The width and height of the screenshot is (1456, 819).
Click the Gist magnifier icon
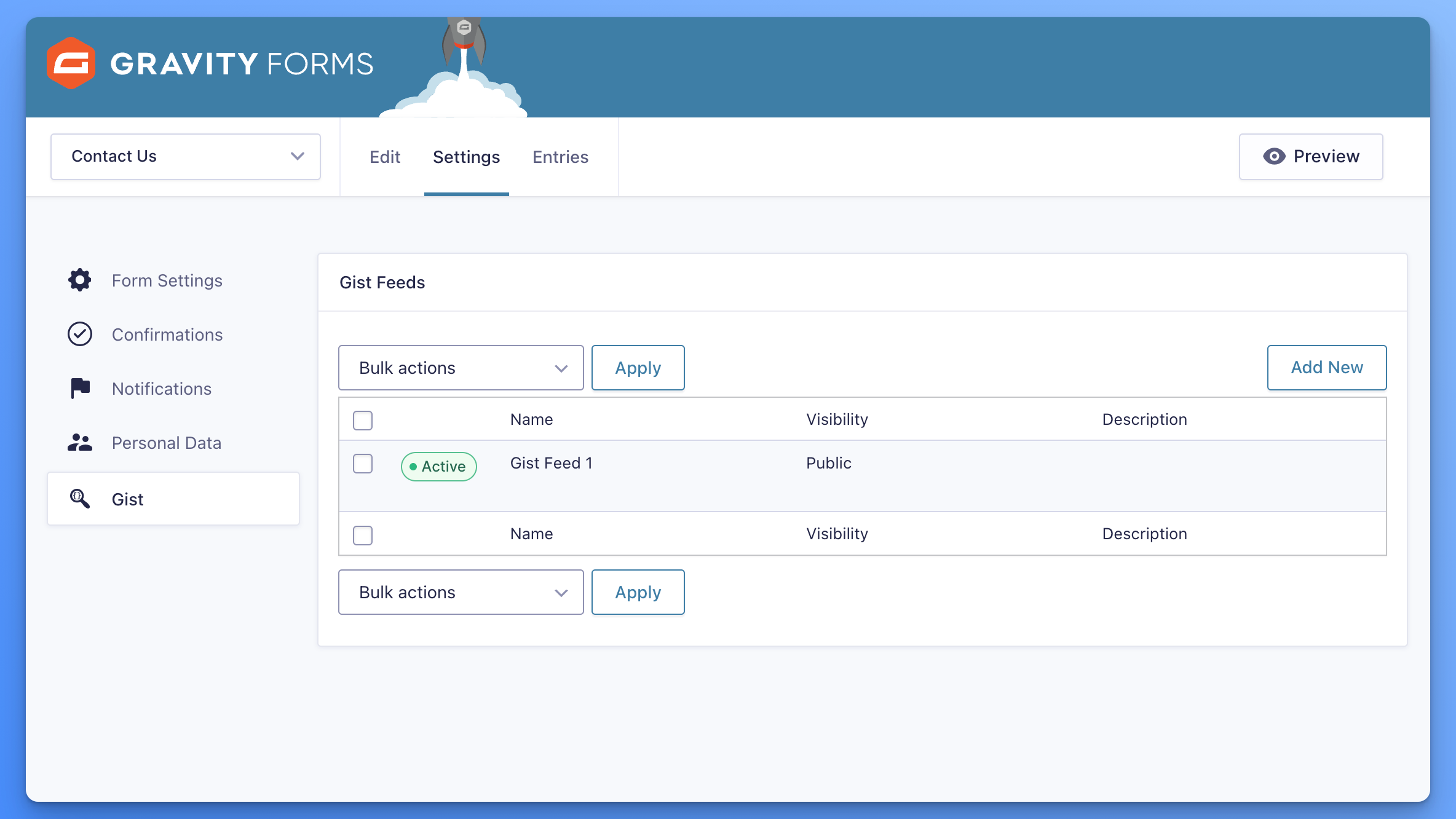[x=80, y=499]
